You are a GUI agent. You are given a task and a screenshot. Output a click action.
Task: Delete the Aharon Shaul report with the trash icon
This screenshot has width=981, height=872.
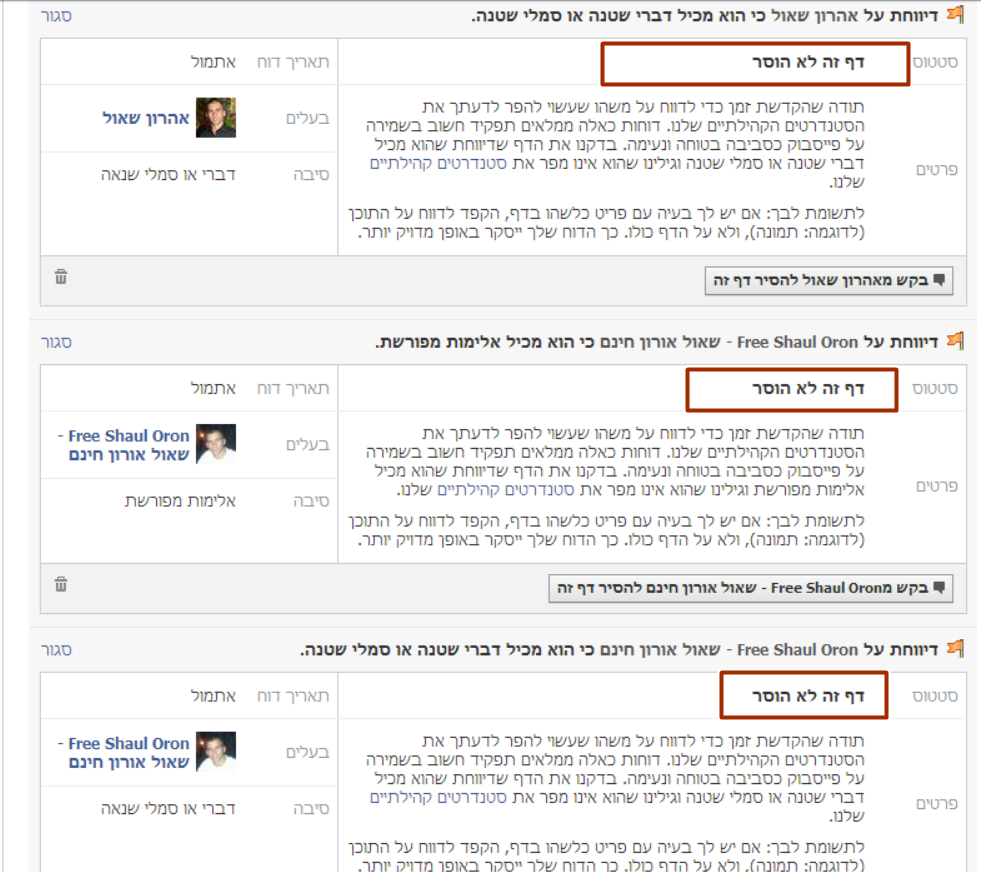[61, 277]
